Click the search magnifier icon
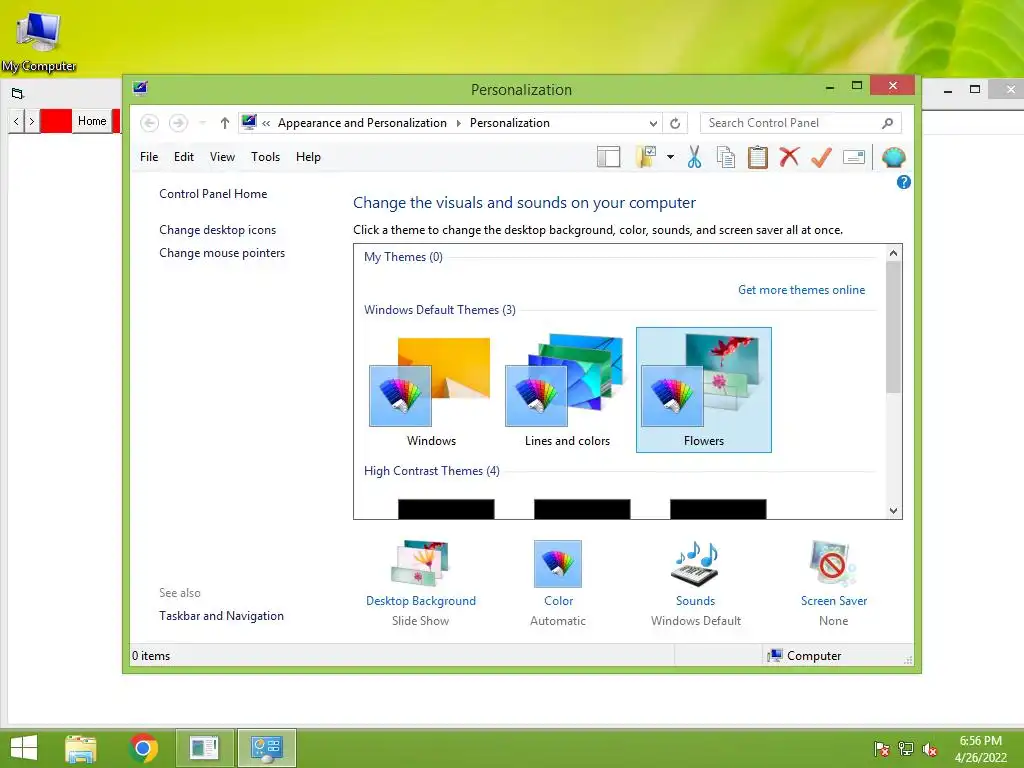The width and height of the screenshot is (1024, 768). point(887,123)
